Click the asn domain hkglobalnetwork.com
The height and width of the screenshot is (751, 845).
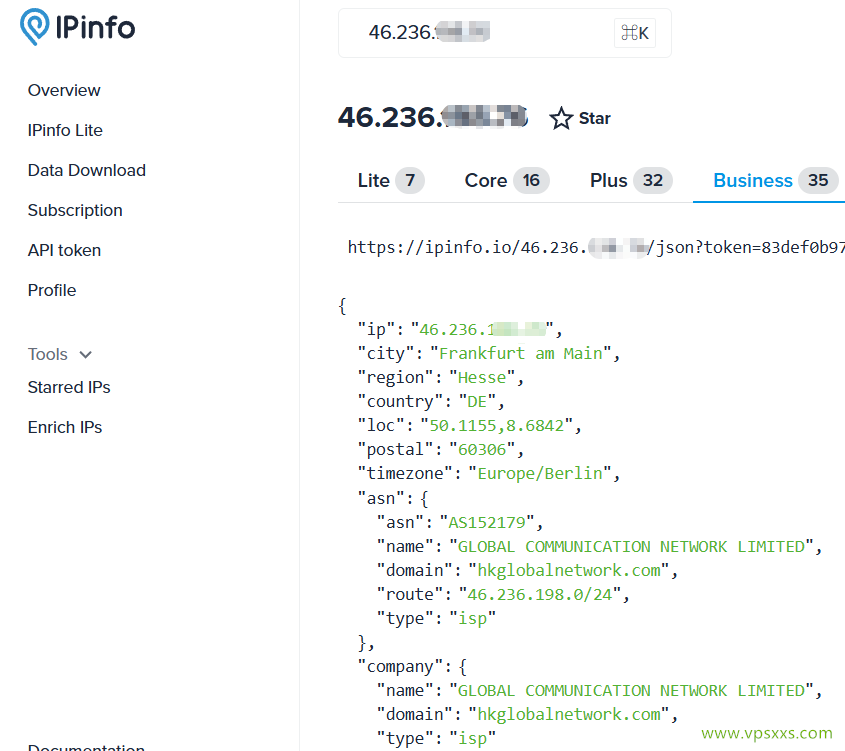[x=569, y=570]
